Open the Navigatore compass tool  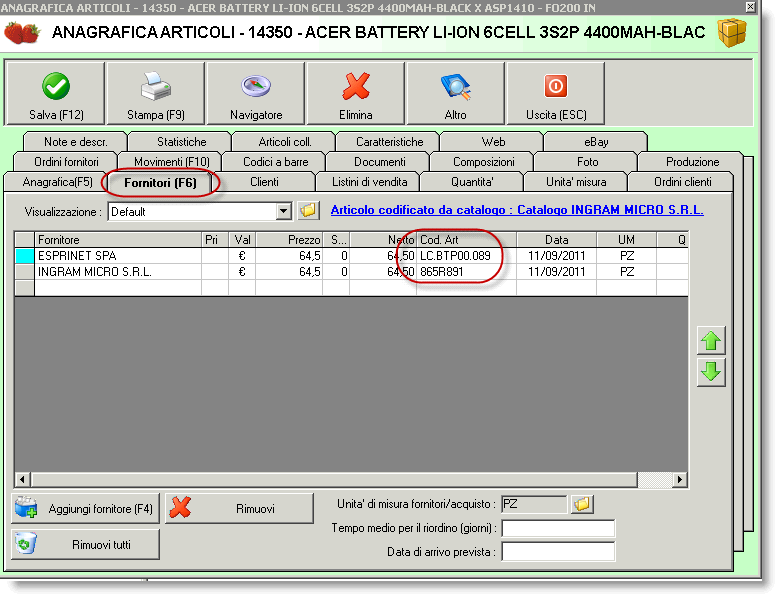pos(256,94)
